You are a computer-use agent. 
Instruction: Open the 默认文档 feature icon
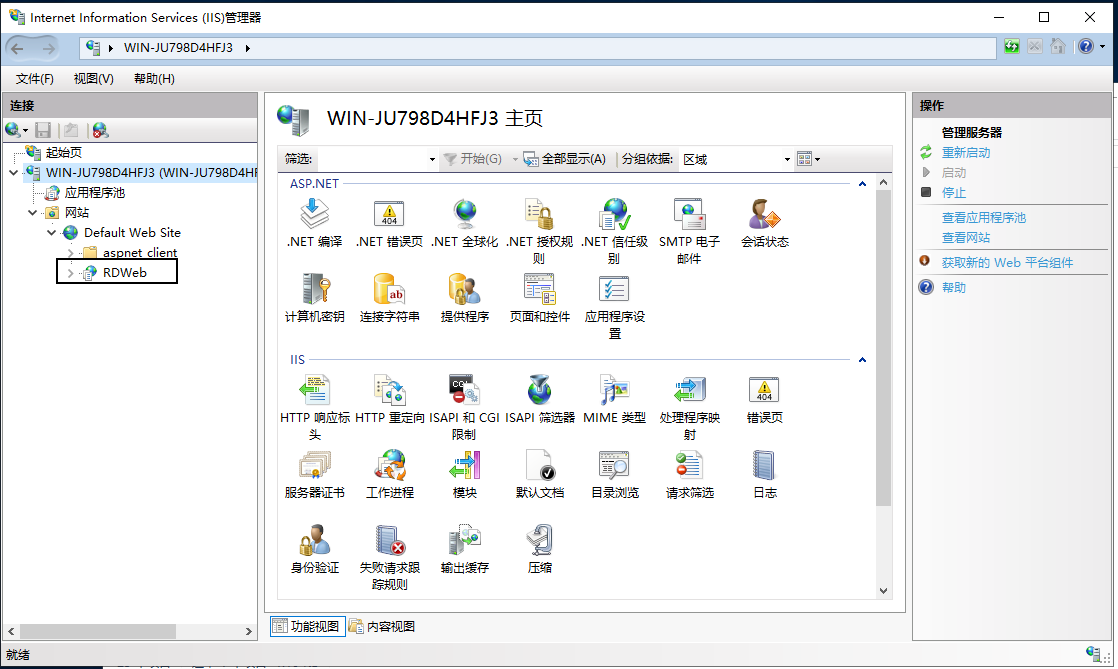click(x=540, y=465)
